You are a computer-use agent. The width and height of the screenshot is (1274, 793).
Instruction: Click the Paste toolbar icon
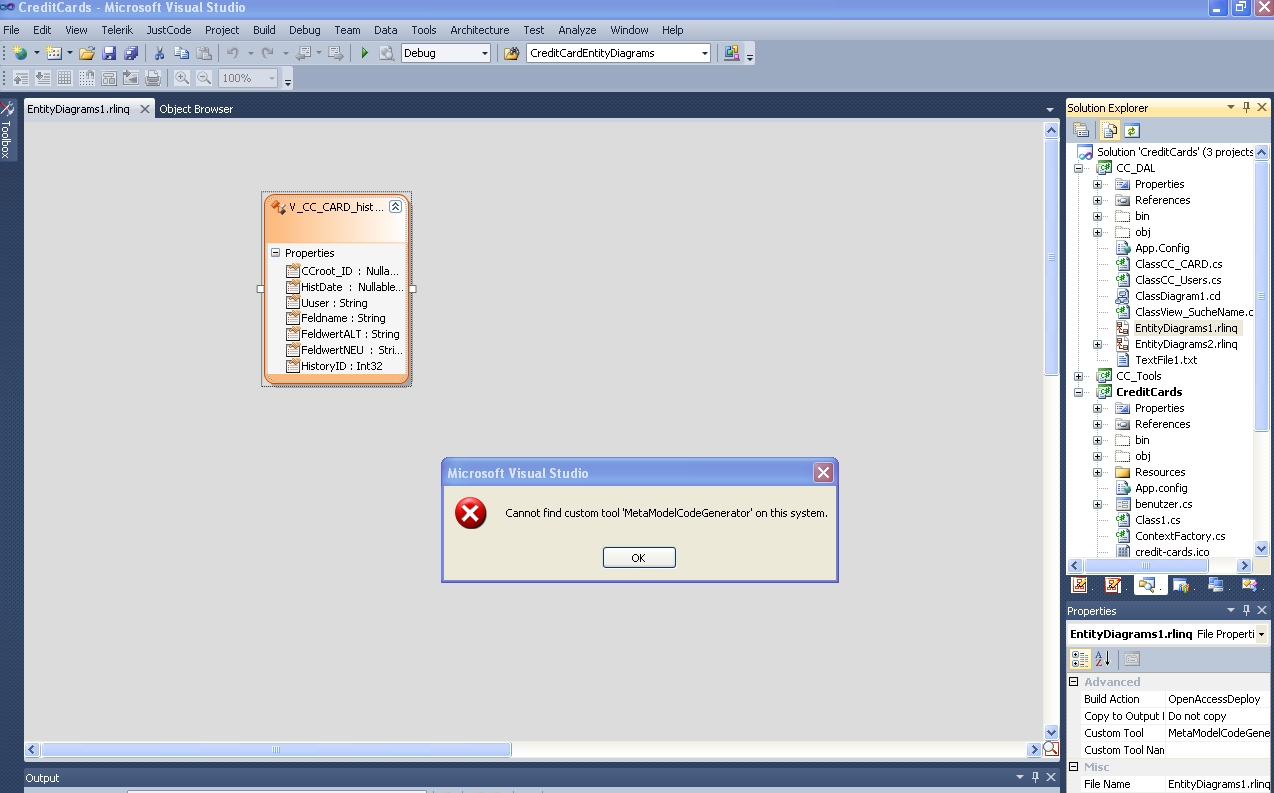[x=204, y=53]
